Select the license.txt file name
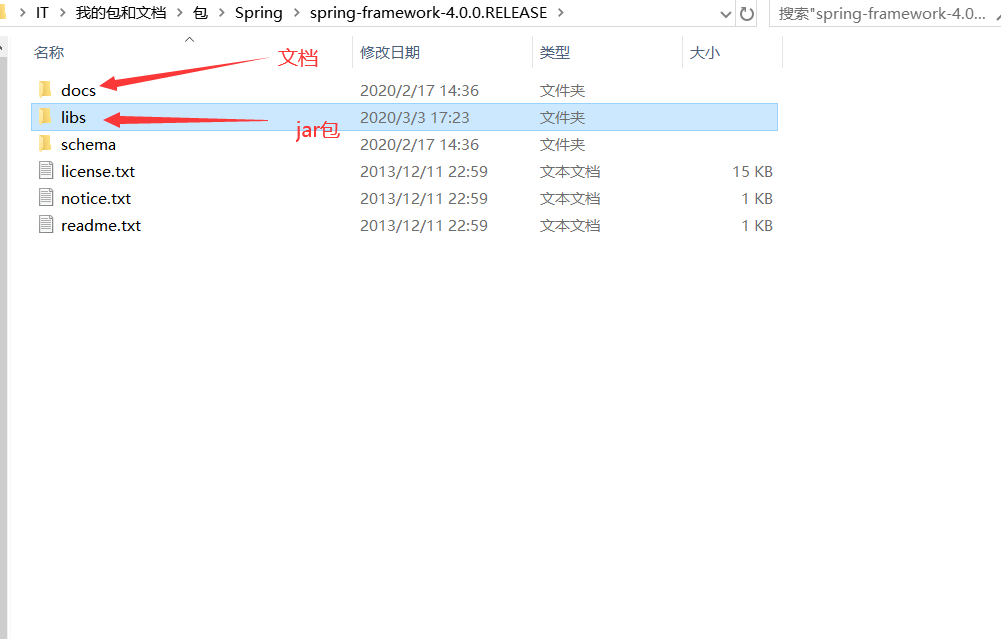This screenshot has width=1001, height=639. point(98,172)
